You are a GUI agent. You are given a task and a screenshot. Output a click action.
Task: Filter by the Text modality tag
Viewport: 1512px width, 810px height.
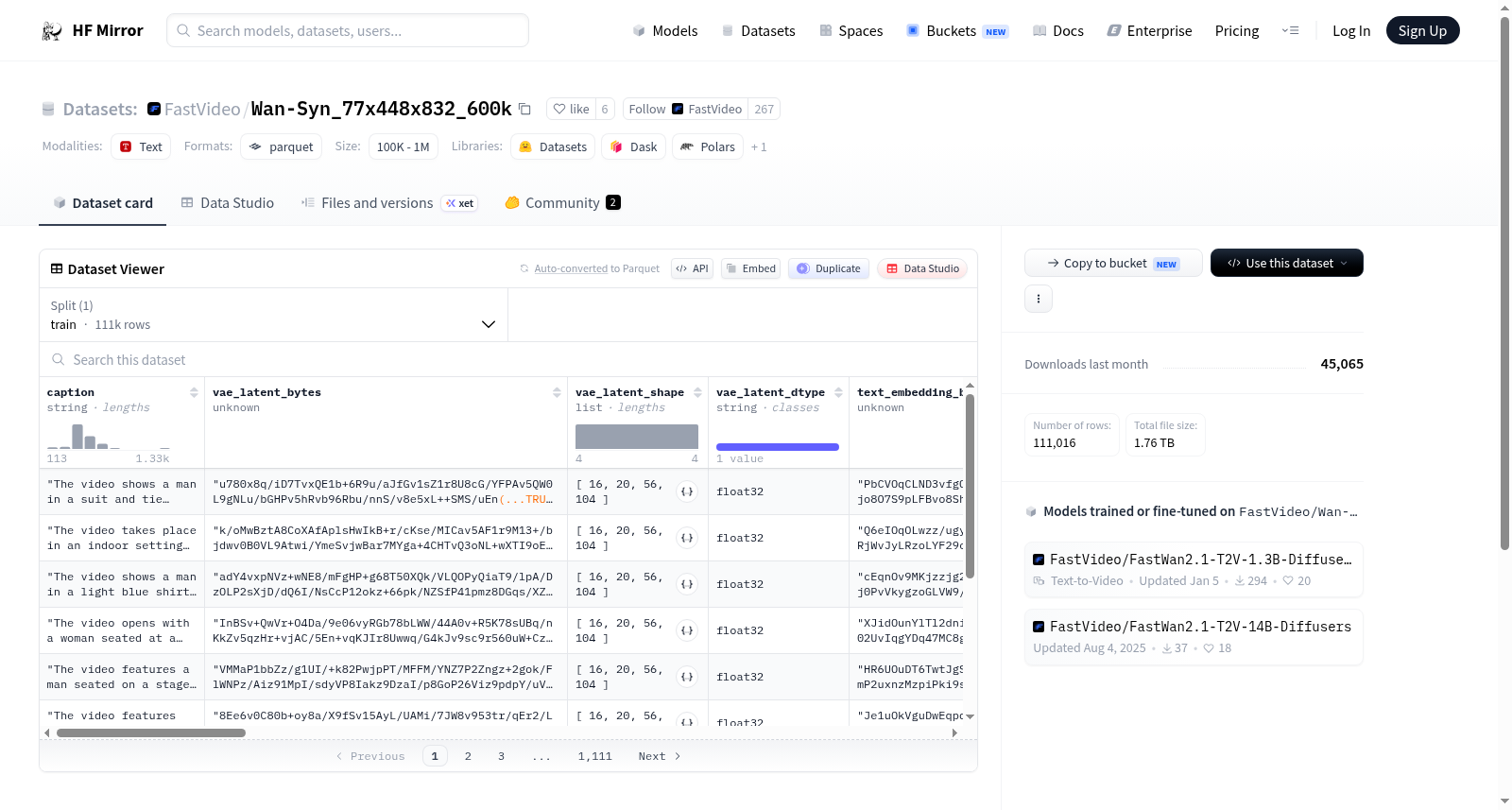pyautogui.click(x=141, y=146)
